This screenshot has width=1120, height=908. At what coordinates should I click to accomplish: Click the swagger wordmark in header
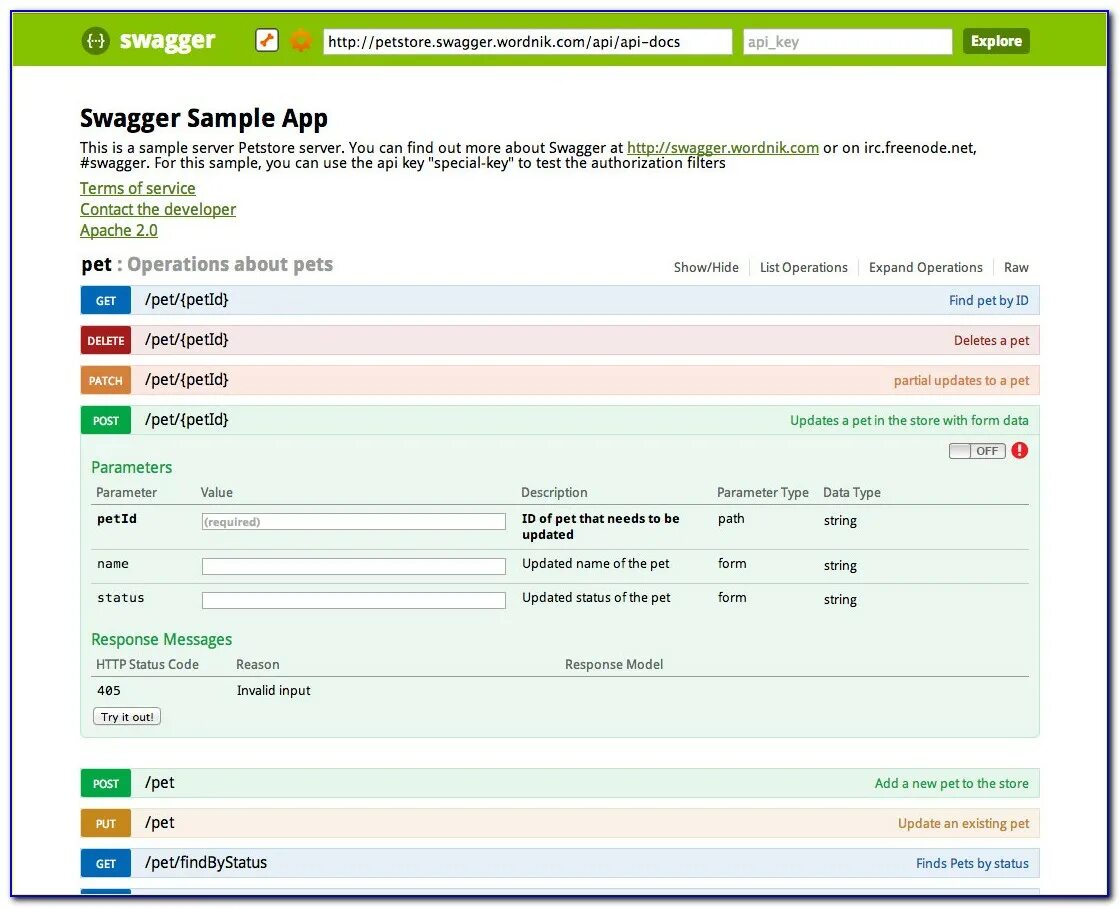[167, 41]
